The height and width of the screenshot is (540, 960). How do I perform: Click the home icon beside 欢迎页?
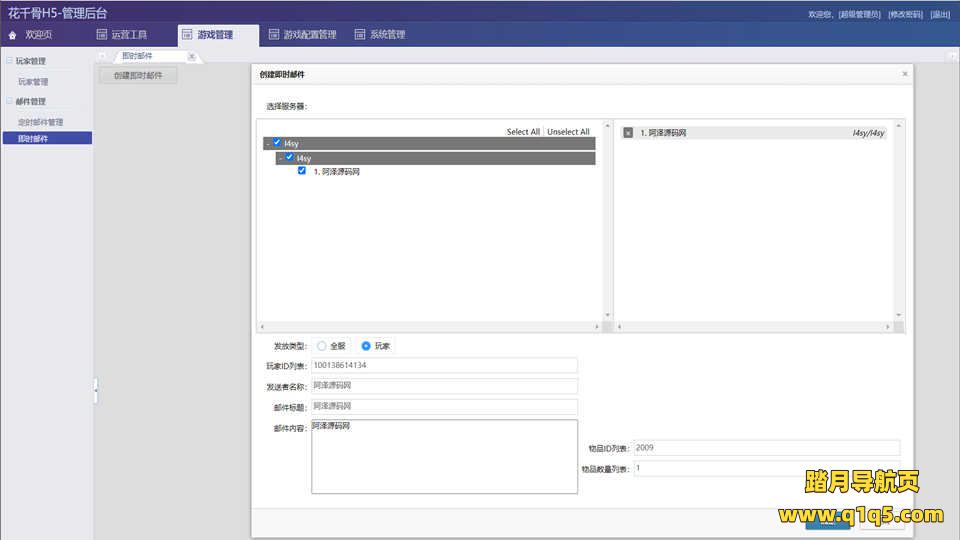pyautogui.click(x=12, y=35)
